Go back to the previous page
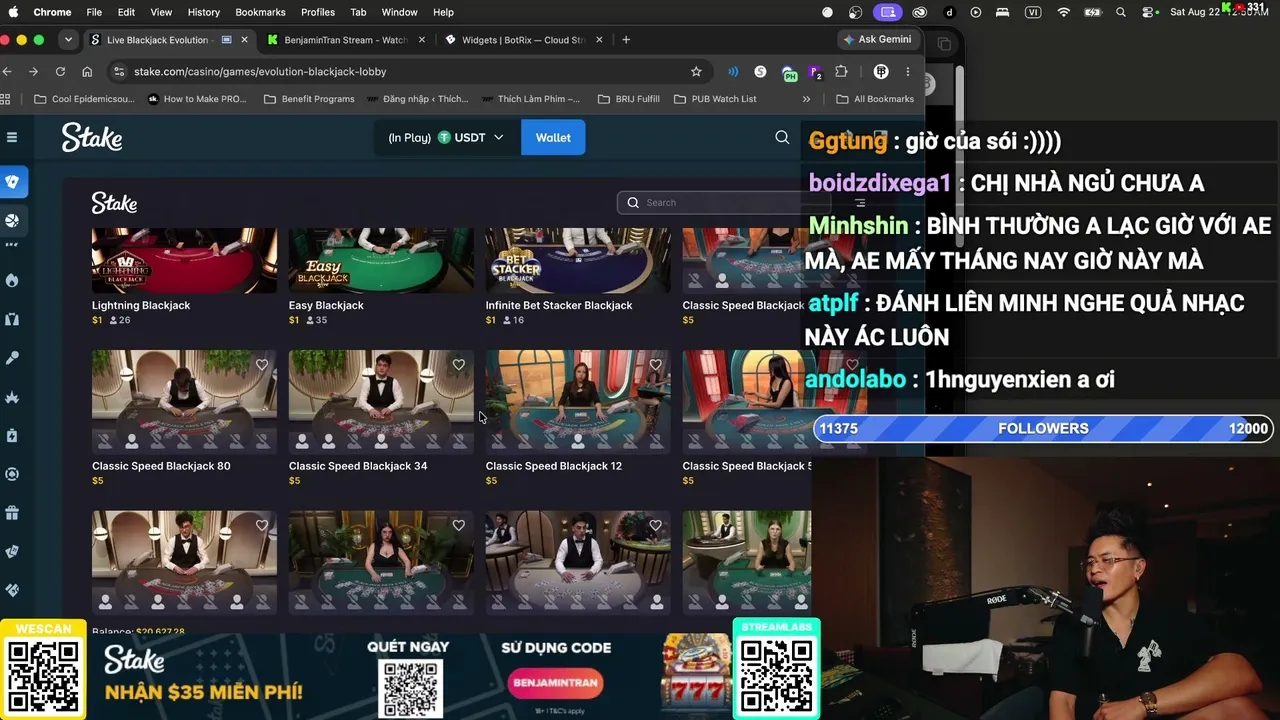Image resolution: width=1280 pixels, height=720 pixels. pyautogui.click(x=7, y=72)
